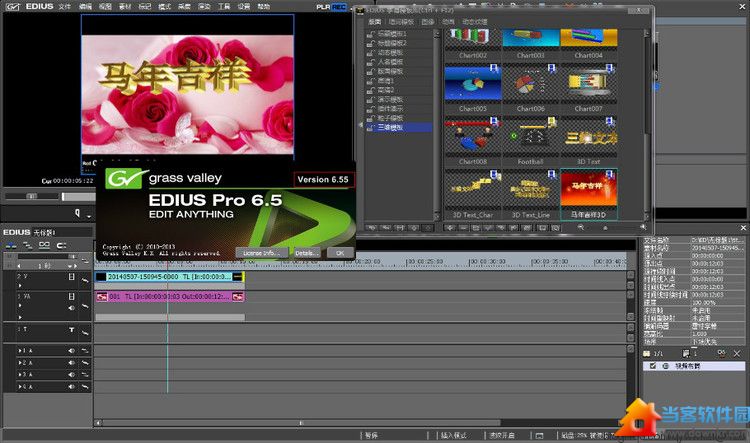Open the 文件 menu
750x443 pixels.
tap(65, 7)
